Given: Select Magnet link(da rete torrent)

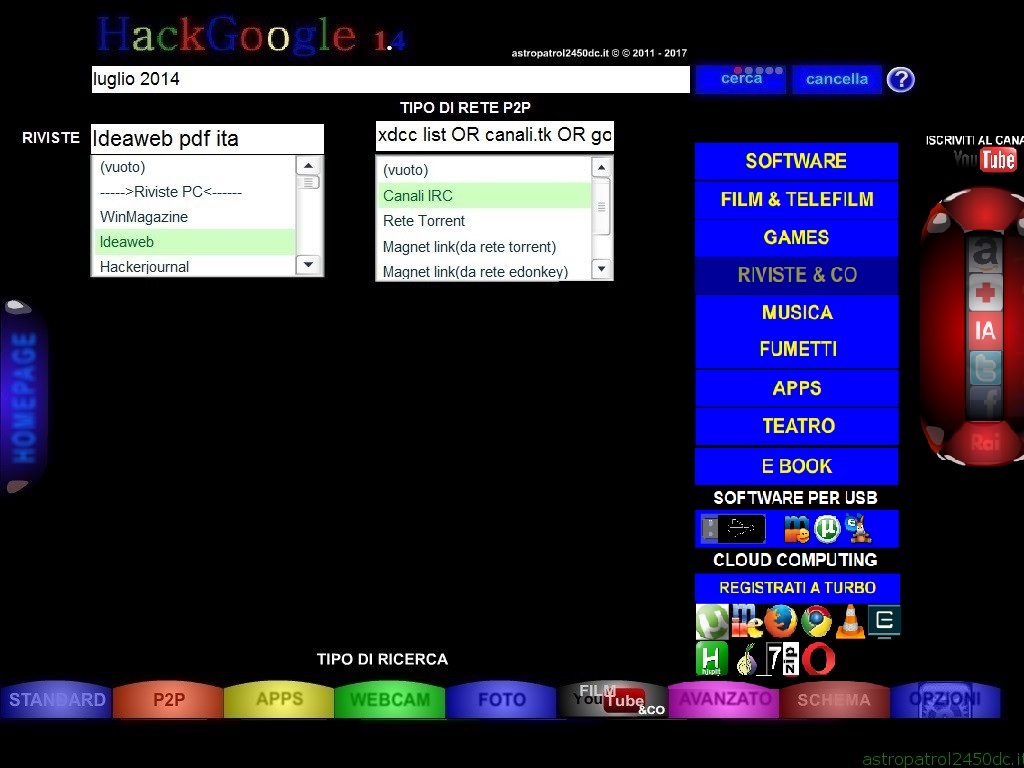Looking at the screenshot, I should 485,247.
